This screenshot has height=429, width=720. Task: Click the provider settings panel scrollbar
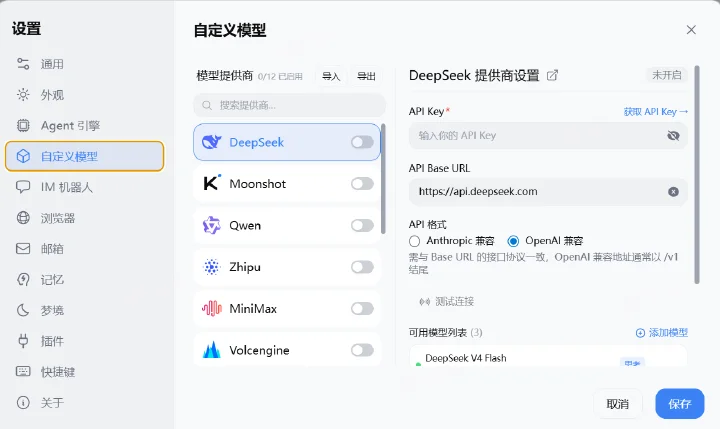pos(697,175)
